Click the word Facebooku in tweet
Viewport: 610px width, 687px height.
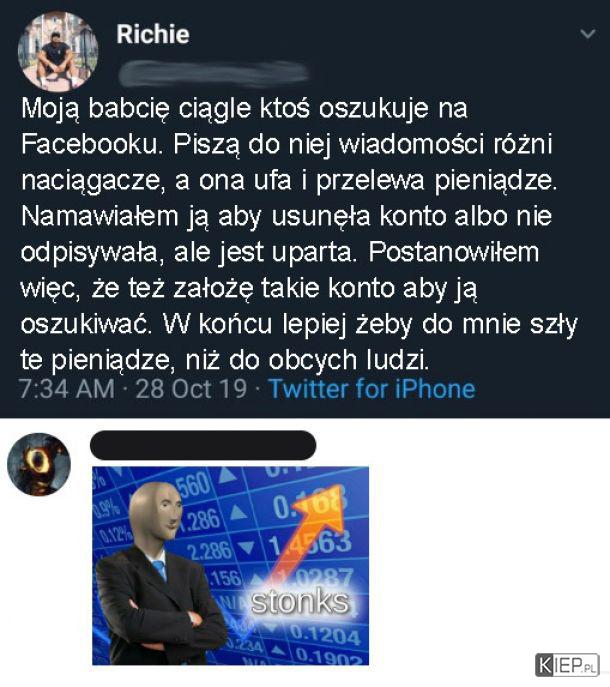coord(89,144)
